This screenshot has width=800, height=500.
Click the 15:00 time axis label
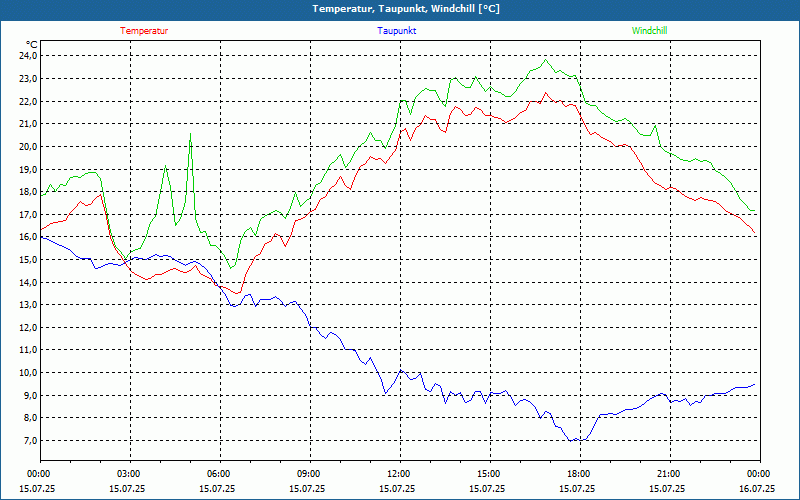(x=487, y=474)
